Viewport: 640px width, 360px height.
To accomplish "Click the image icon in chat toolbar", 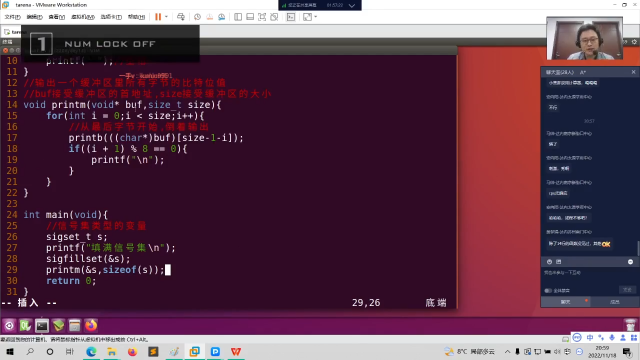I will pos(559,262).
